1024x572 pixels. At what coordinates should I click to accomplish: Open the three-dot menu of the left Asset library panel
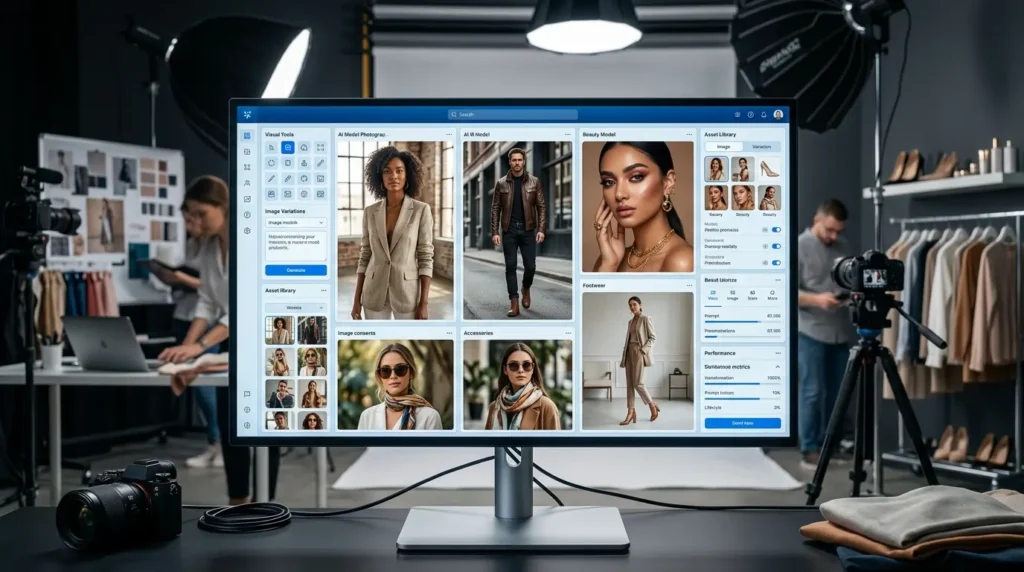pyautogui.click(x=323, y=291)
